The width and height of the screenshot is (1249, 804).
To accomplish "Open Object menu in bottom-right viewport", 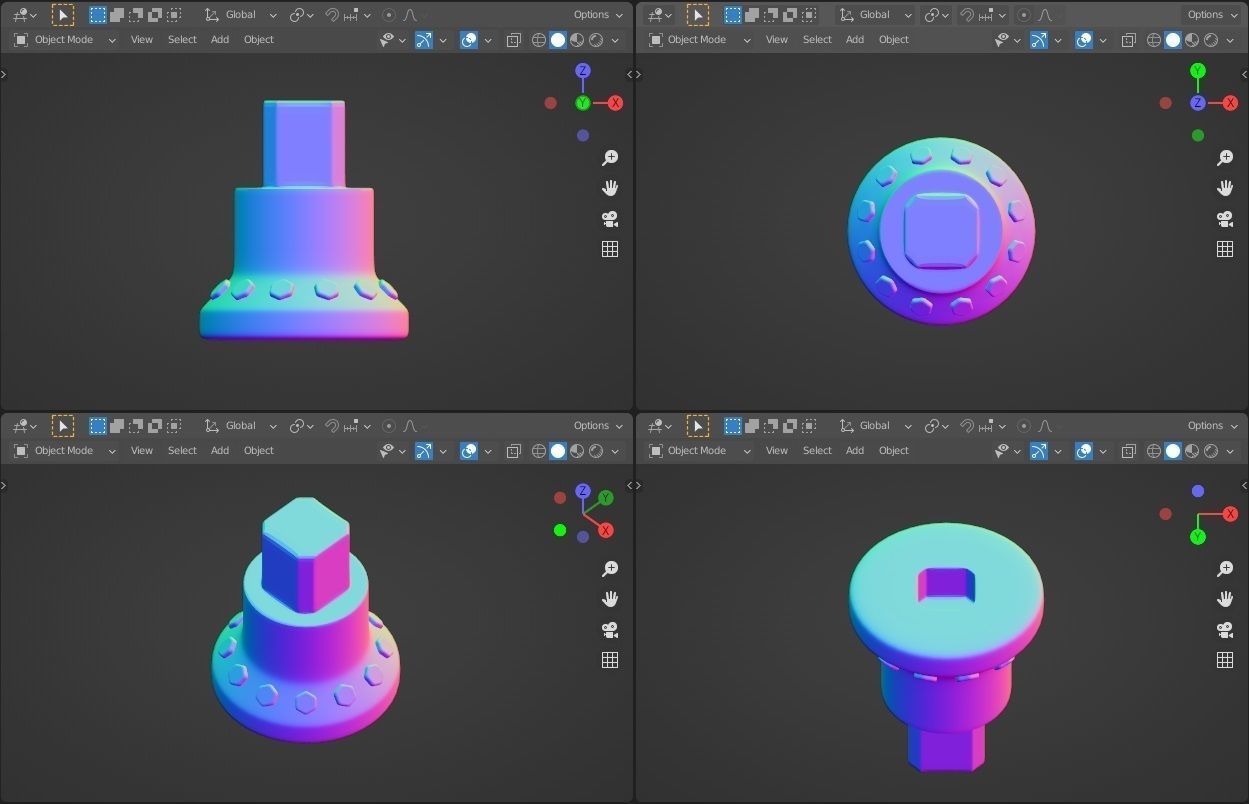I will click(894, 451).
